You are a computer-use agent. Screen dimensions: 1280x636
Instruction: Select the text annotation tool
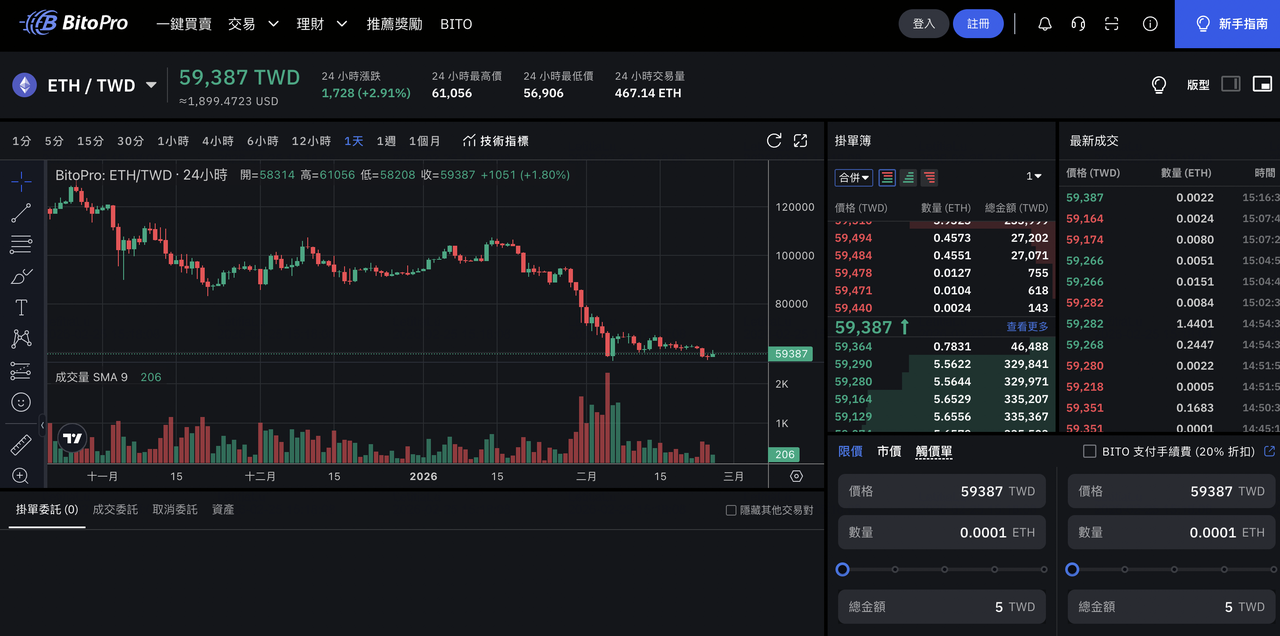(x=21, y=307)
